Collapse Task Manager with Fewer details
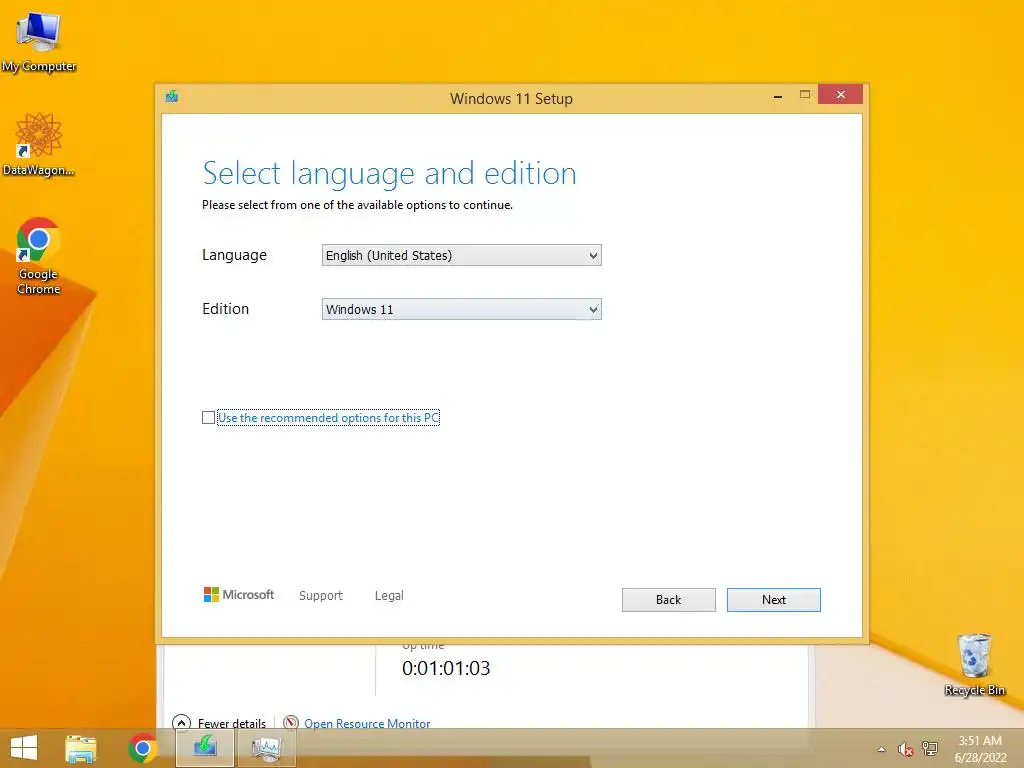The image size is (1024, 768). [219, 723]
